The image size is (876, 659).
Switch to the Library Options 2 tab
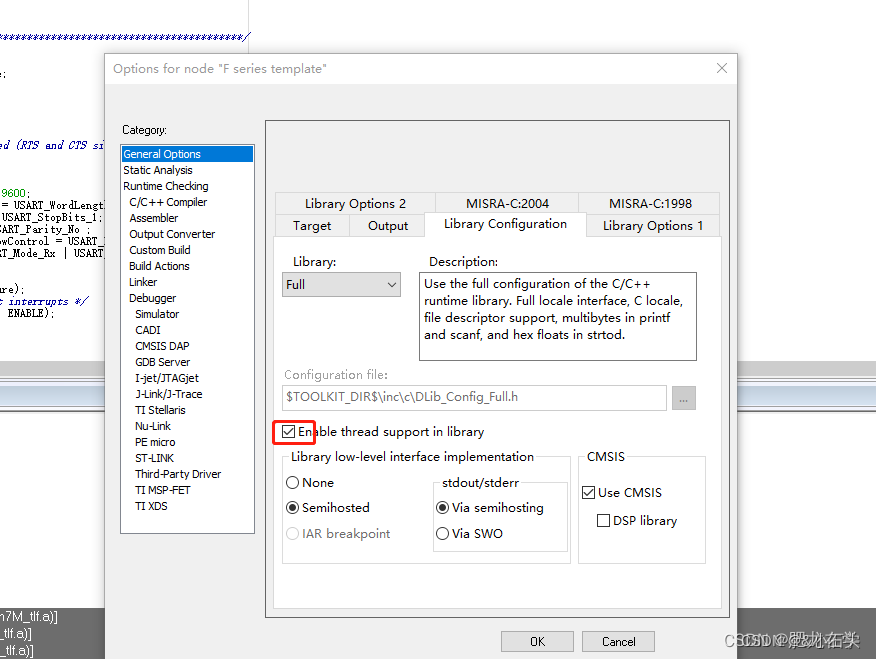tap(355, 204)
